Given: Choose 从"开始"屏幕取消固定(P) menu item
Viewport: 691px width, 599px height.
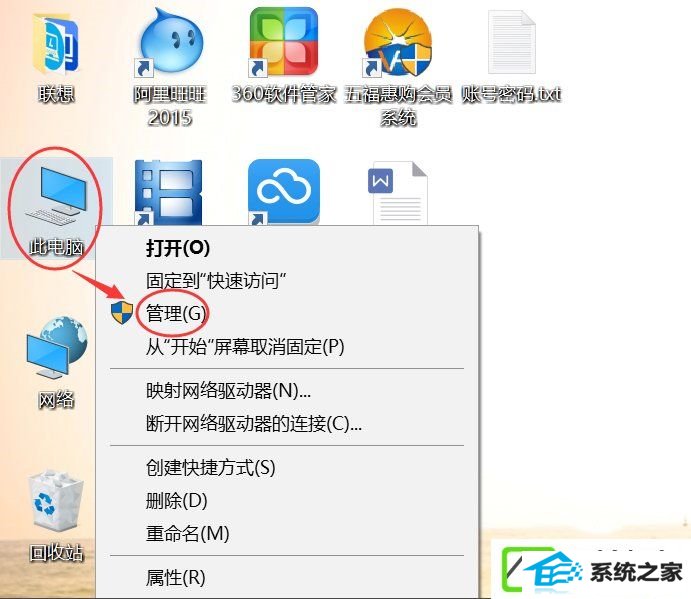Looking at the screenshot, I should pos(287,347).
